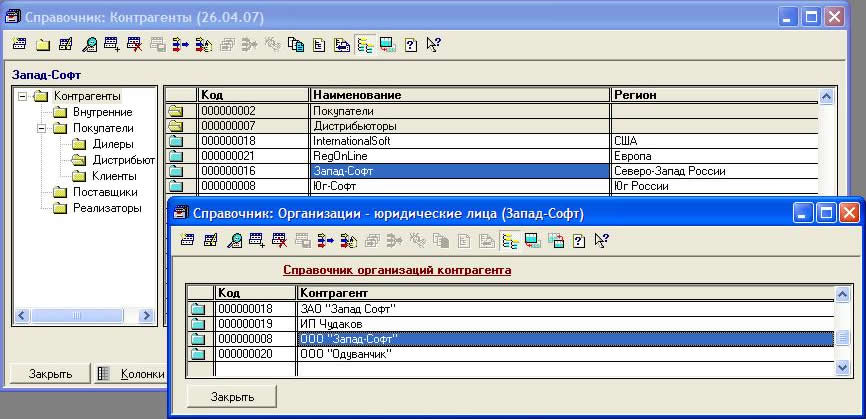Click the arrows with hand icon in Организации toolbar
The height and width of the screenshot is (419, 866).
(x=349, y=240)
